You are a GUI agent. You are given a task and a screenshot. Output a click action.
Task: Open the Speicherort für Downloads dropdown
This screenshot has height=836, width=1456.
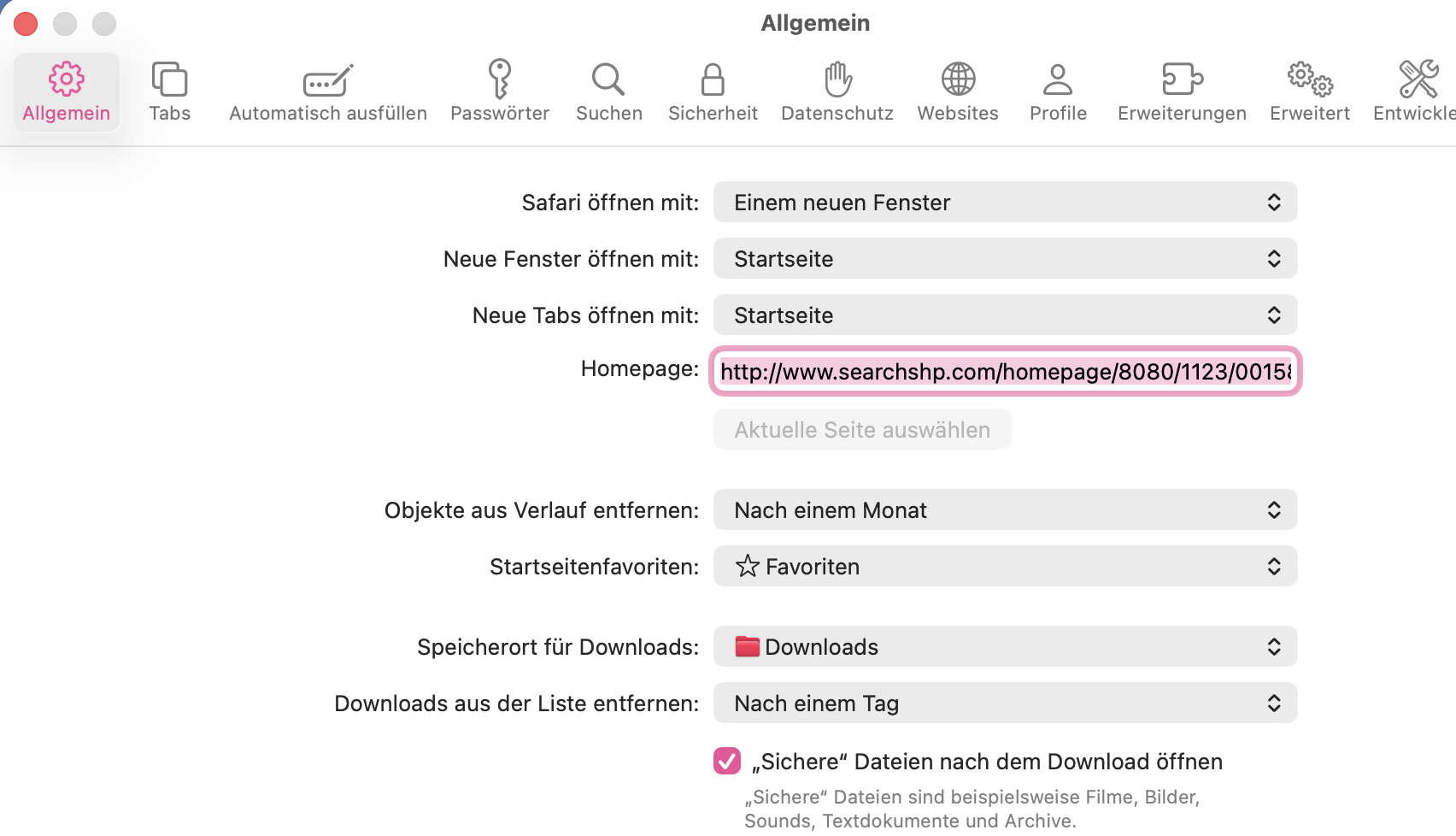1005,647
